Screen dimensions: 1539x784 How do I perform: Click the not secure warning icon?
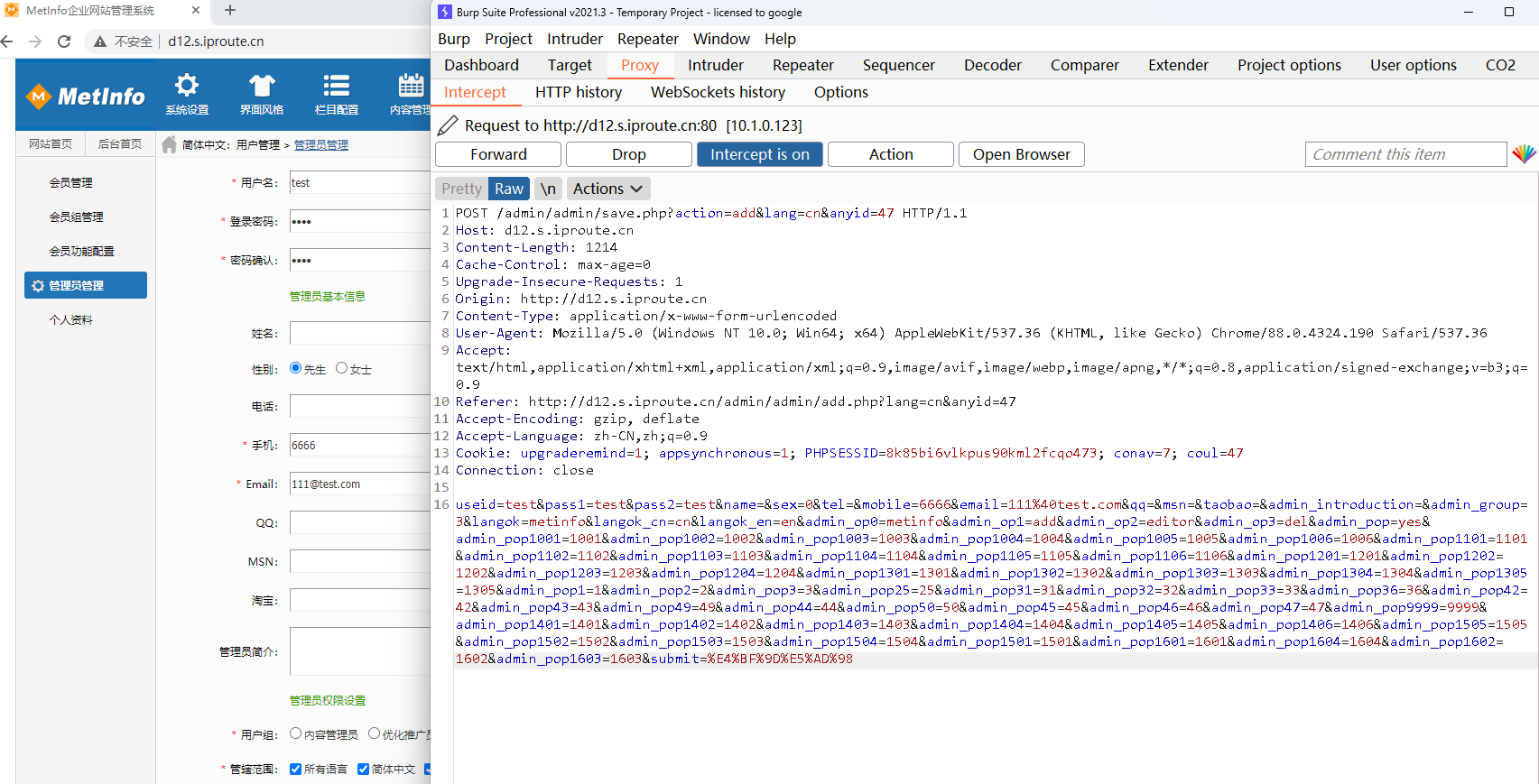click(x=100, y=42)
